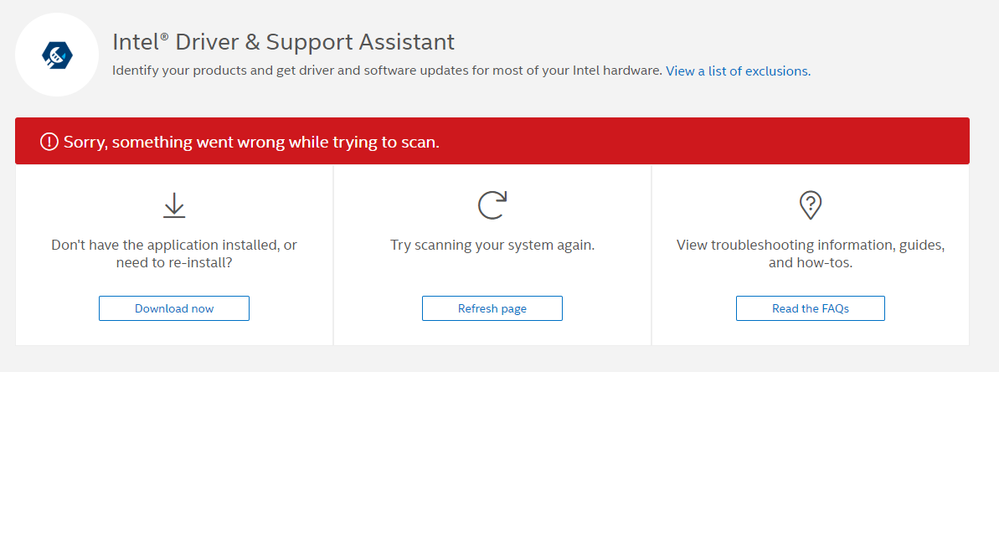999x543 pixels.
Task: Click the error exclamation icon in red banner
Action: [49, 141]
